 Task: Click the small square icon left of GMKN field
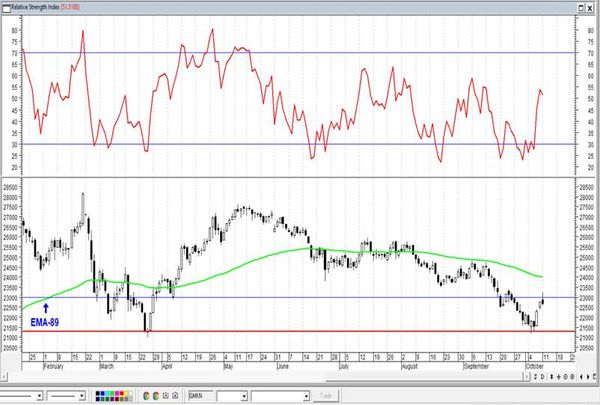[175, 395]
